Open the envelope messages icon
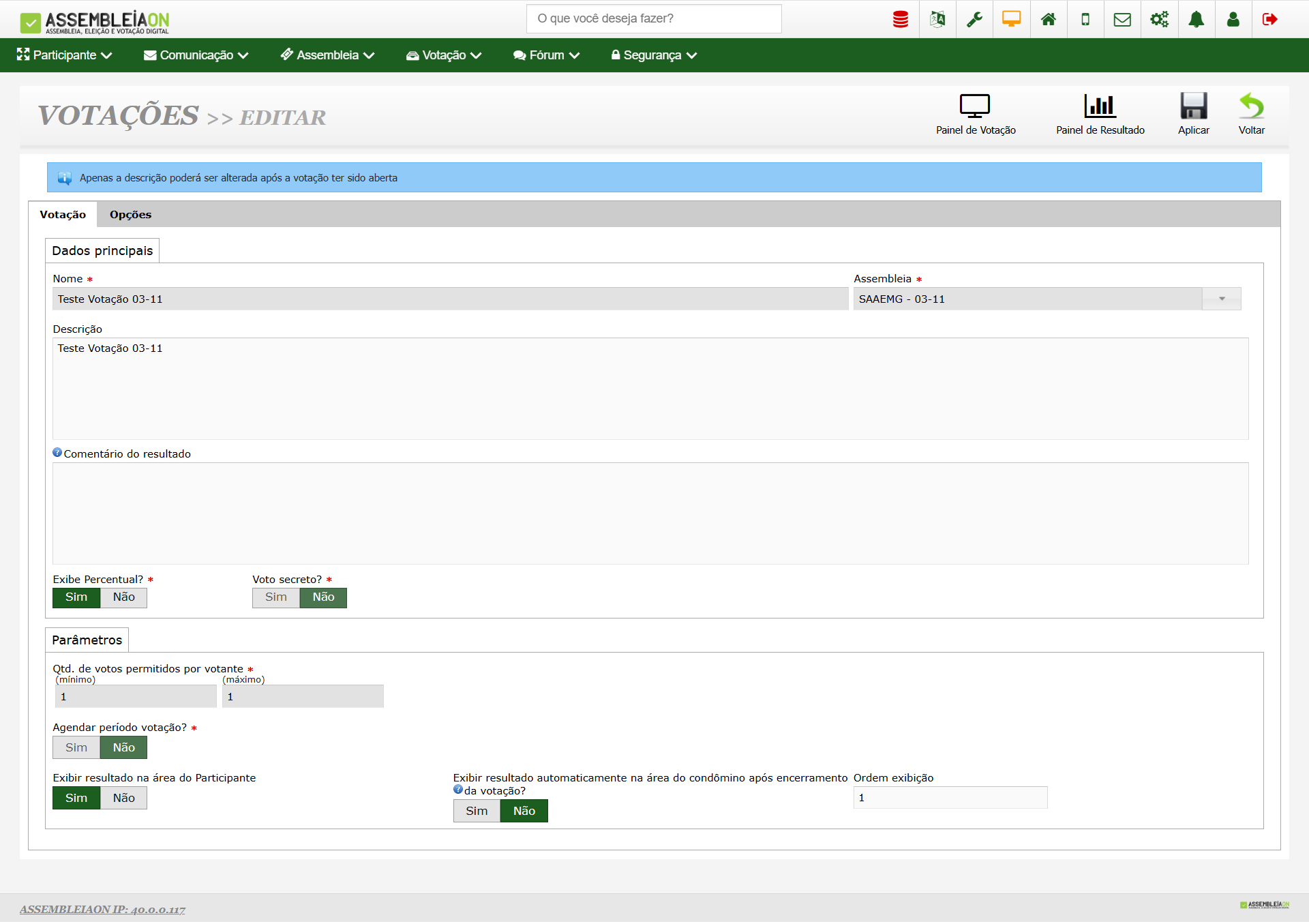The width and height of the screenshot is (1309, 924). [1122, 19]
